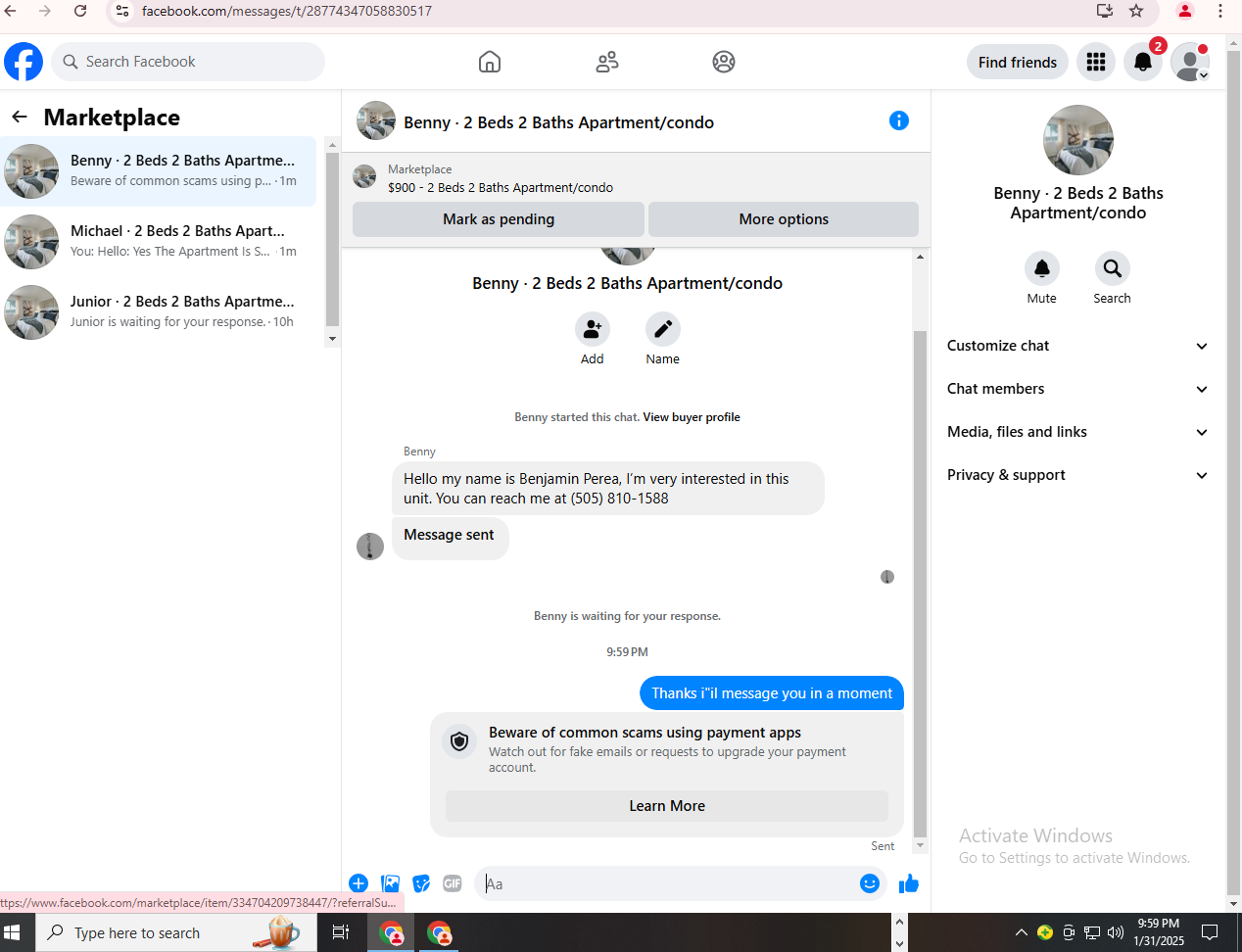The height and width of the screenshot is (952, 1242).
Task: Open the emoji picker in message box
Action: [870, 883]
